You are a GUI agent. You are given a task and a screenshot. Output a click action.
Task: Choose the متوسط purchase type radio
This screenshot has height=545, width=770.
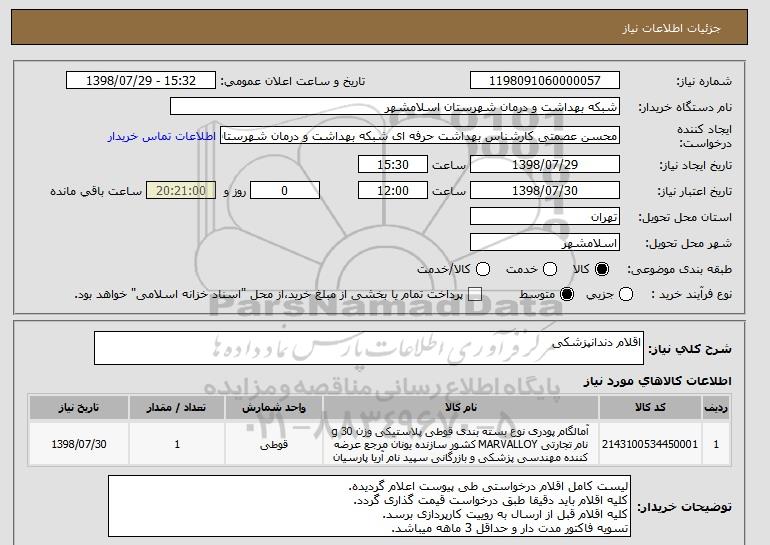[x=567, y=295]
